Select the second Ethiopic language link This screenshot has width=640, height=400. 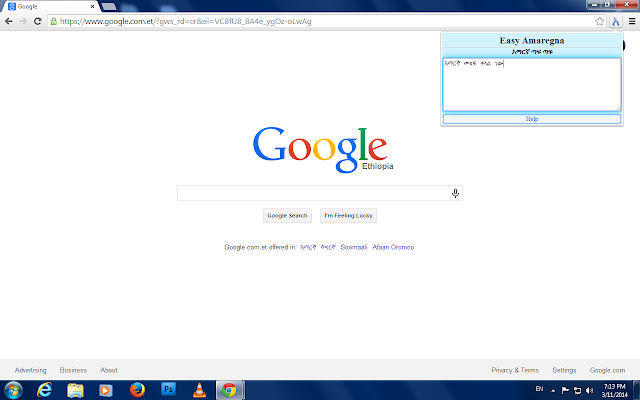[x=328, y=247]
